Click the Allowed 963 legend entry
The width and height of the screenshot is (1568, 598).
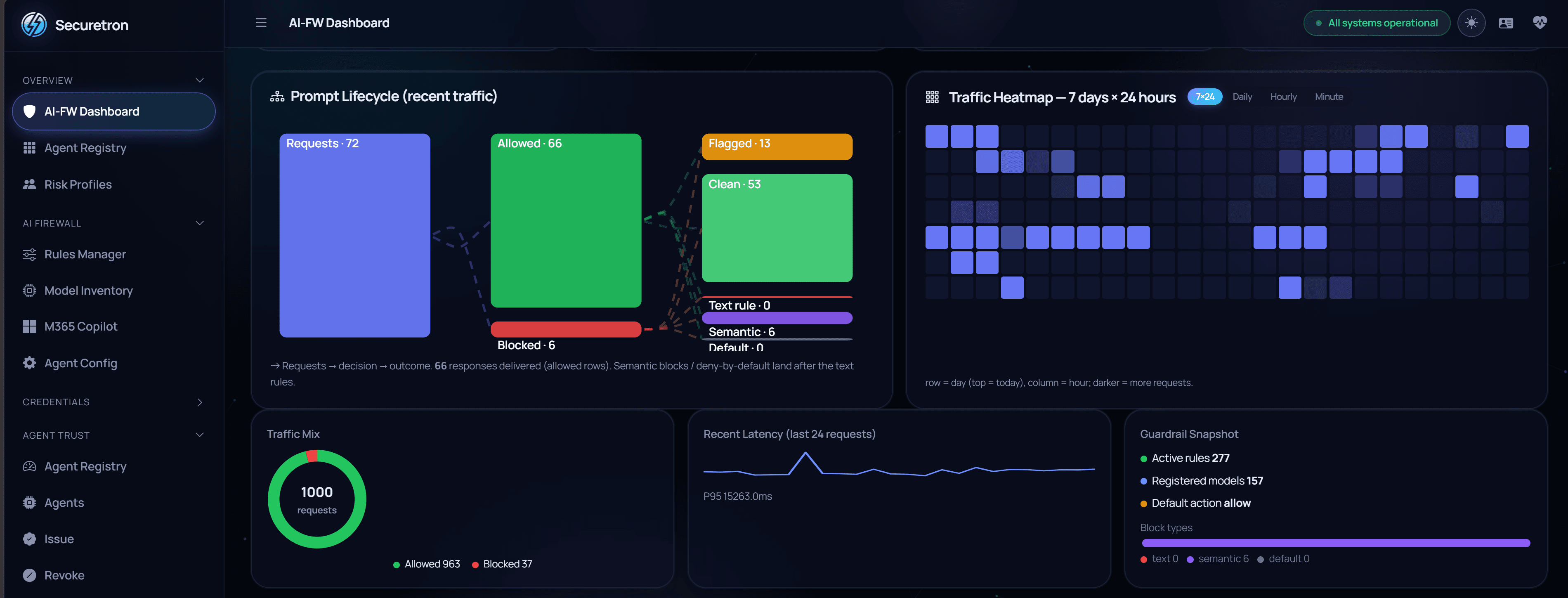click(427, 565)
